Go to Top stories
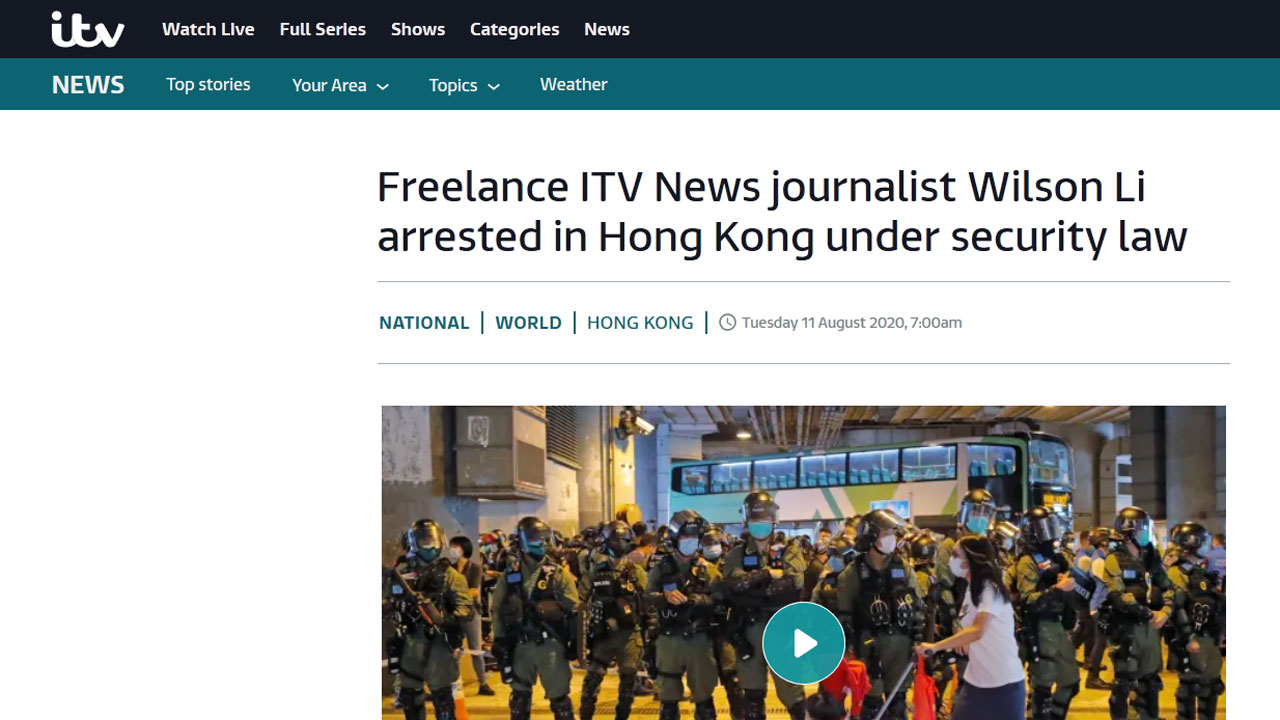1280x720 pixels. (208, 84)
